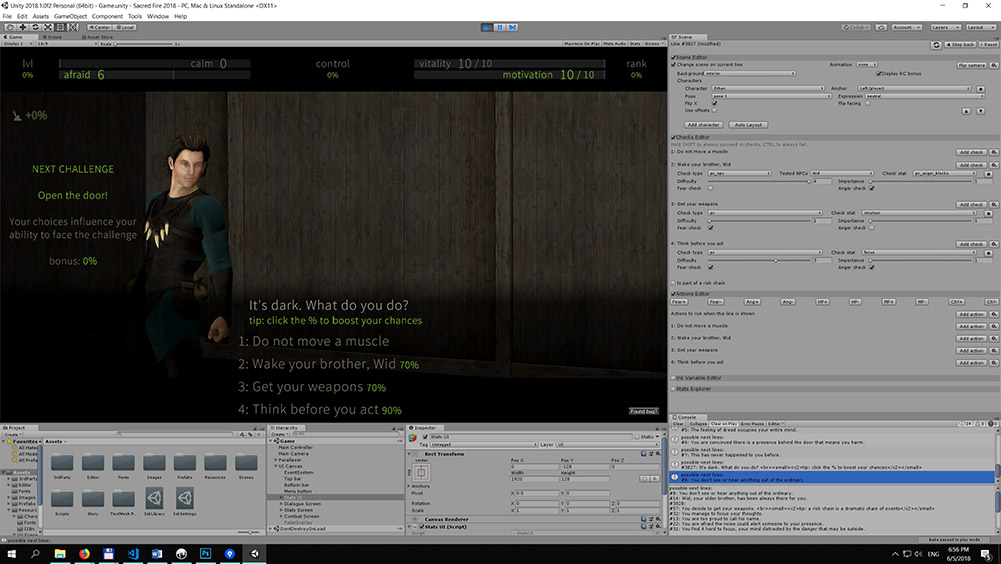Viewport: 1001px width, 564px height.
Task: Enable the Flip facing checkbox
Action: (868, 103)
